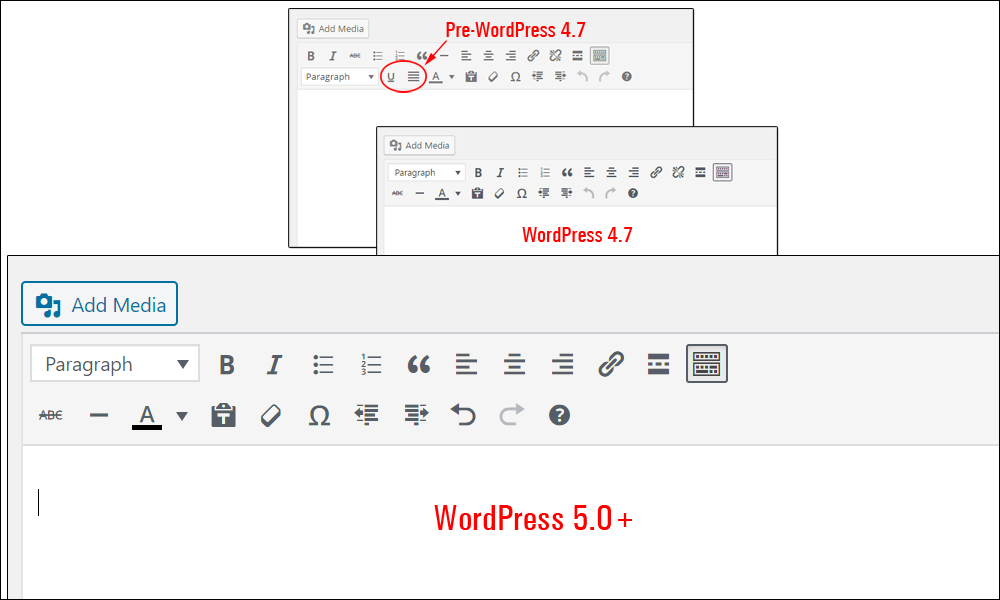Screen dimensions: 1000x600
Task: Click the large Insert/edit link icon
Action: (610, 365)
